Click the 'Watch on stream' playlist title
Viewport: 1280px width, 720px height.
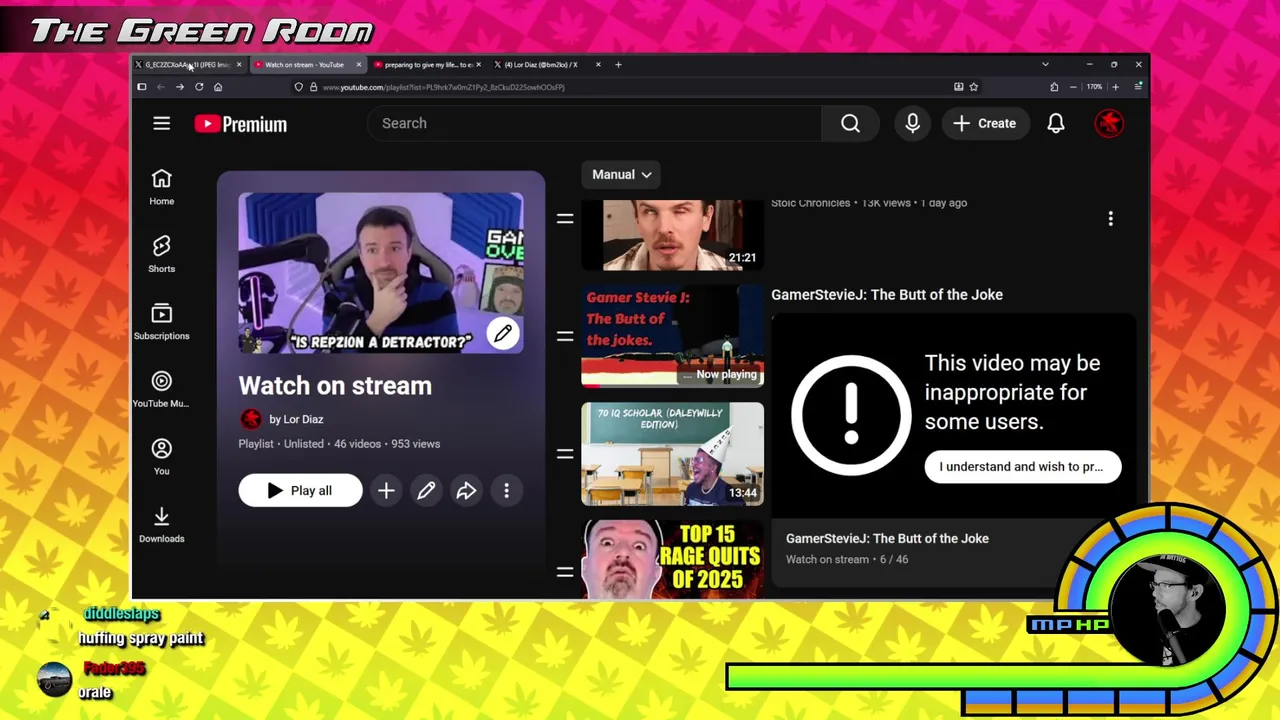click(x=335, y=385)
